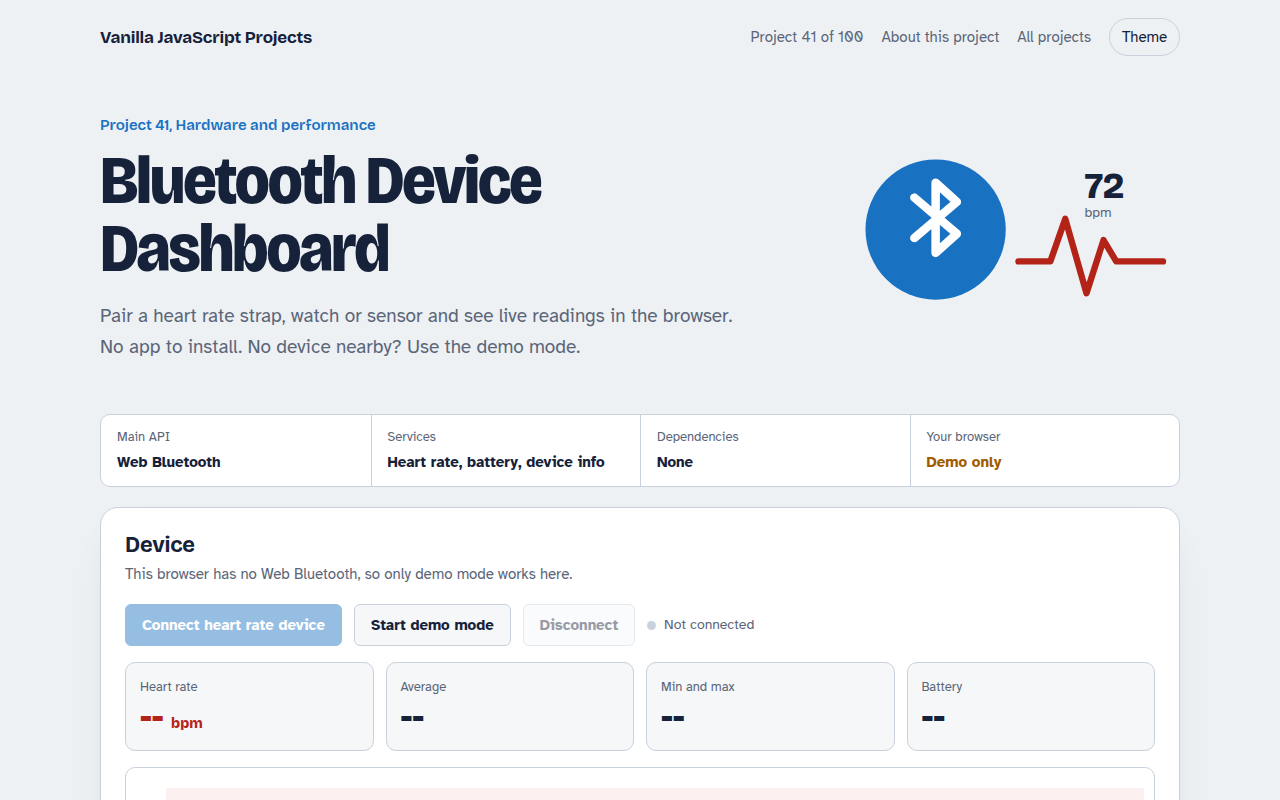Click the Min and max card
1280x800 pixels.
pyautogui.click(x=770, y=706)
